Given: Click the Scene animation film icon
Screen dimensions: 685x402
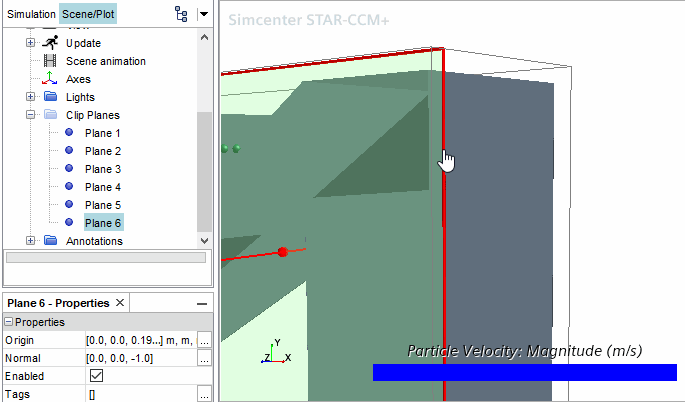Looking at the screenshot, I should pyautogui.click(x=50, y=61).
